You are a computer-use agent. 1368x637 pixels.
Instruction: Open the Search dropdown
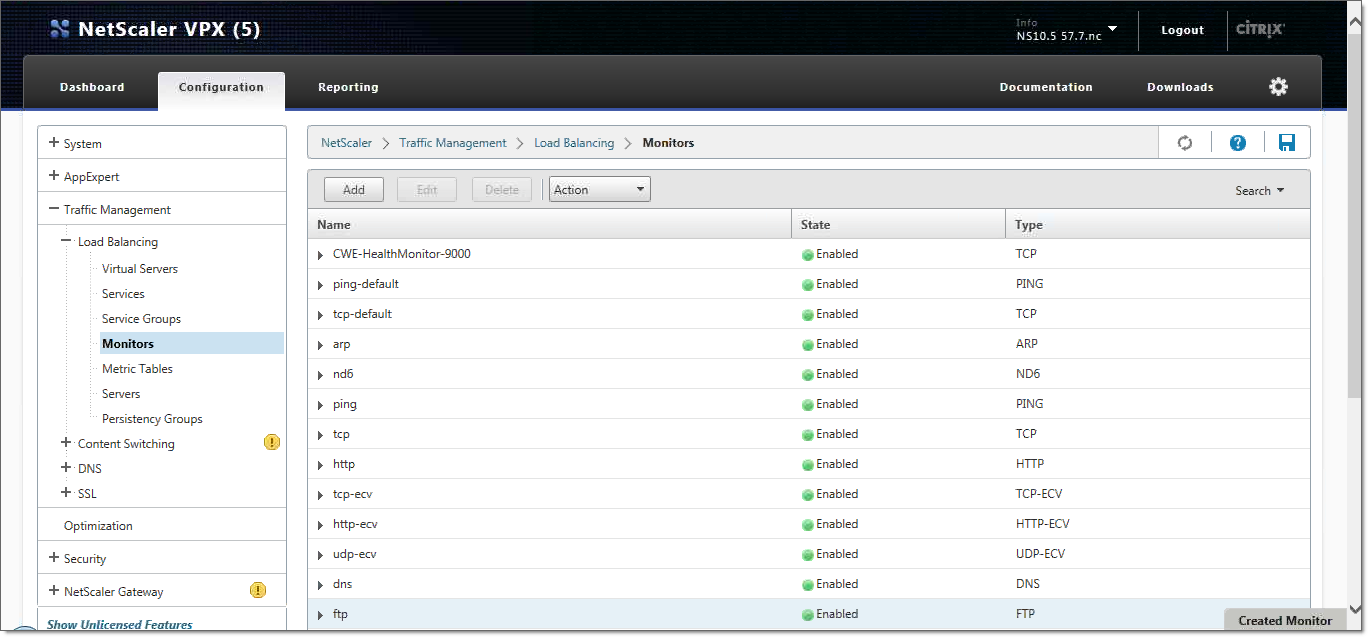pos(1259,191)
